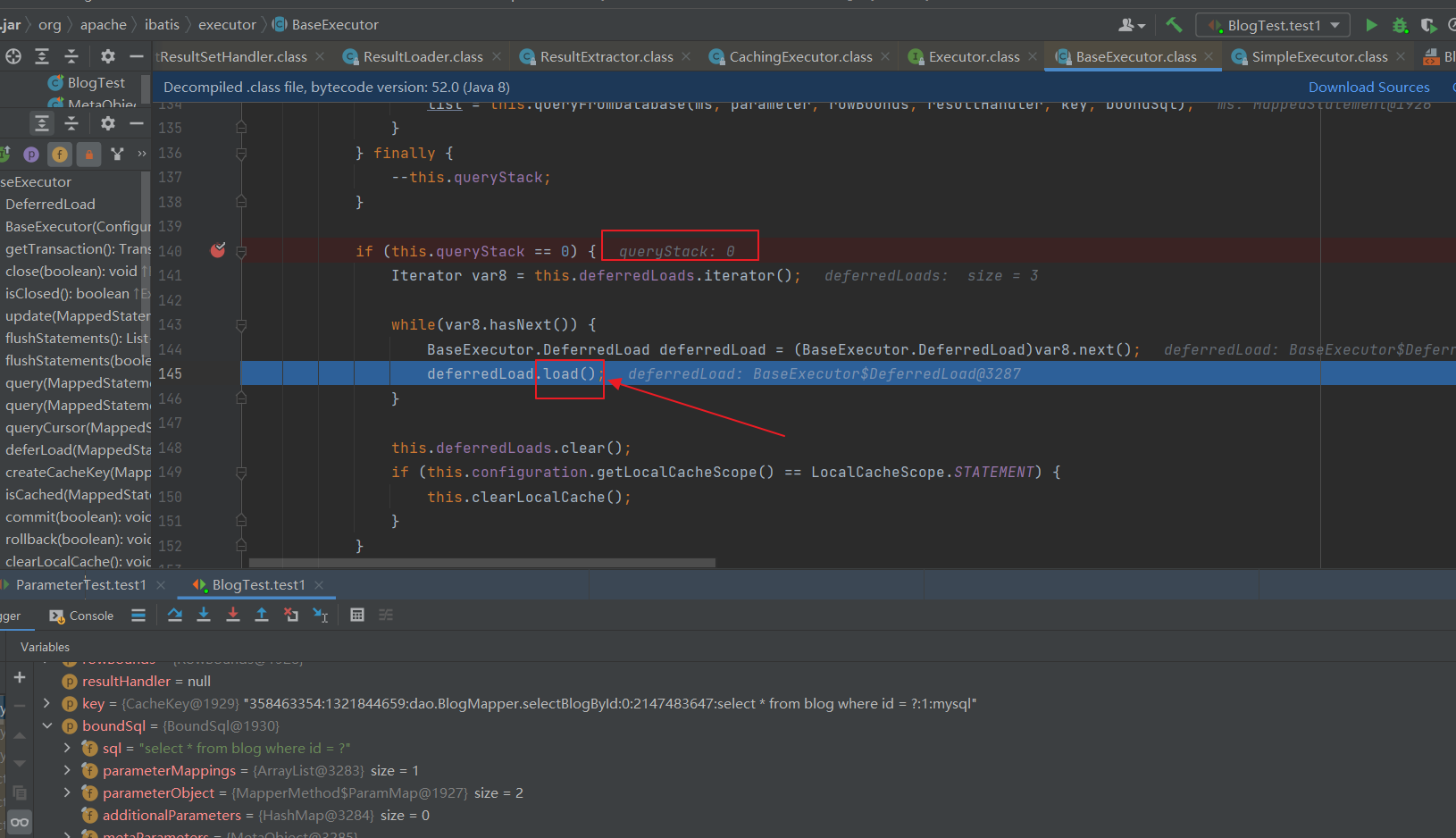Toggle show fields (orange f) filter
1456x838 pixels.
pyautogui.click(x=60, y=155)
